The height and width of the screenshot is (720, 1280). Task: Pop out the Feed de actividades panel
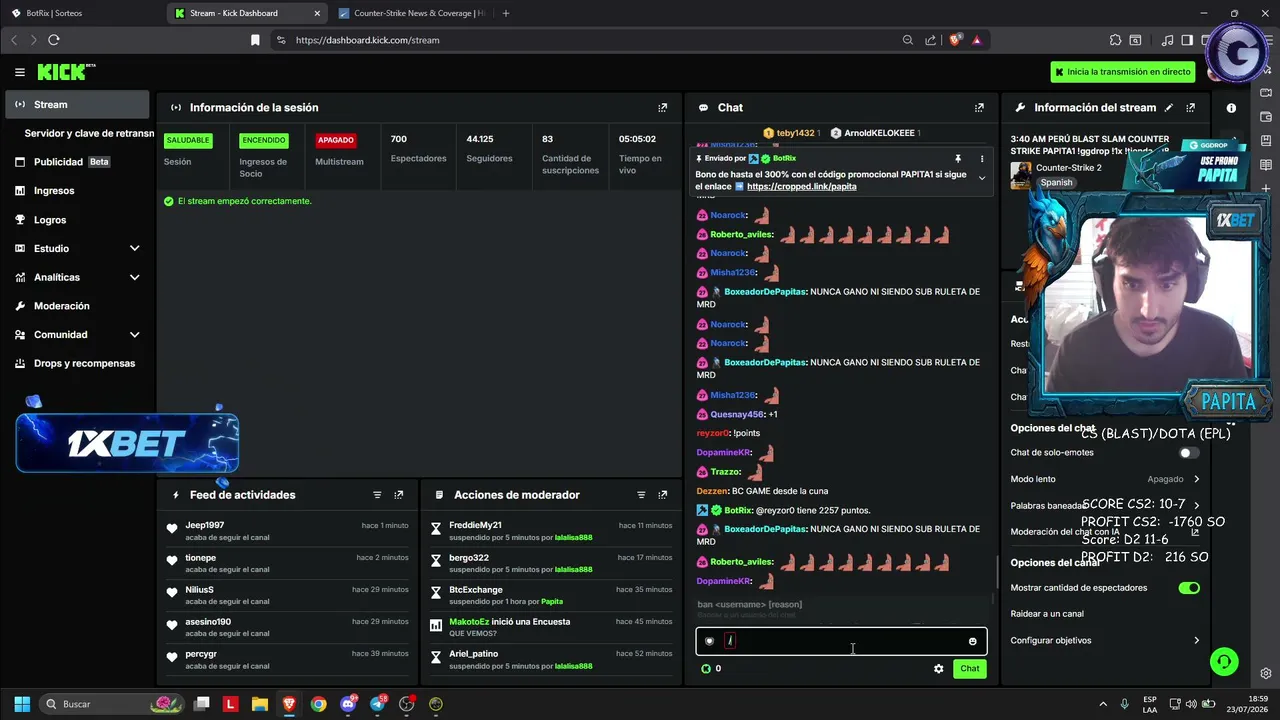click(x=398, y=495)
